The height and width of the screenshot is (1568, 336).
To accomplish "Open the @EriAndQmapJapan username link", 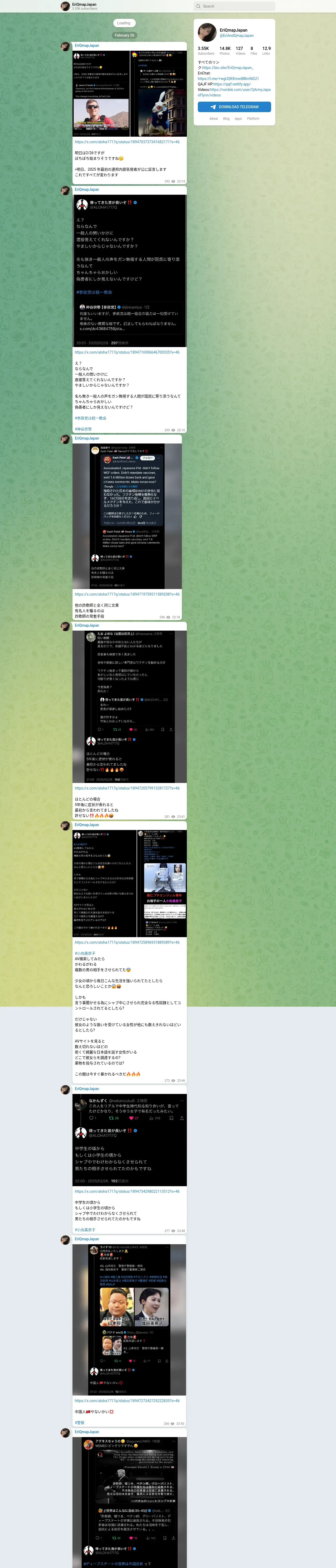I will click(x=237, y=35).
